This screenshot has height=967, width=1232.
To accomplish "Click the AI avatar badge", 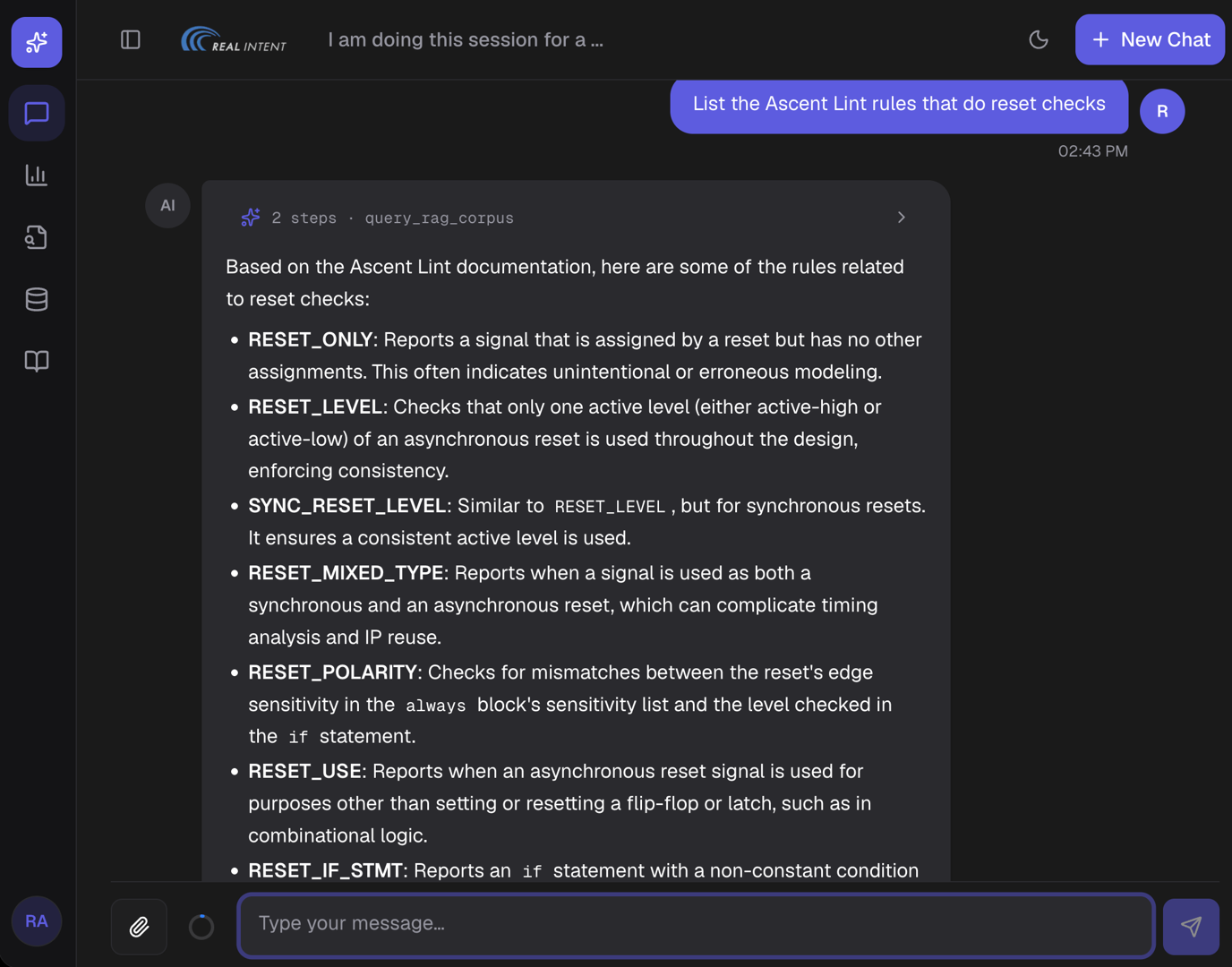I will pos(167,205).
